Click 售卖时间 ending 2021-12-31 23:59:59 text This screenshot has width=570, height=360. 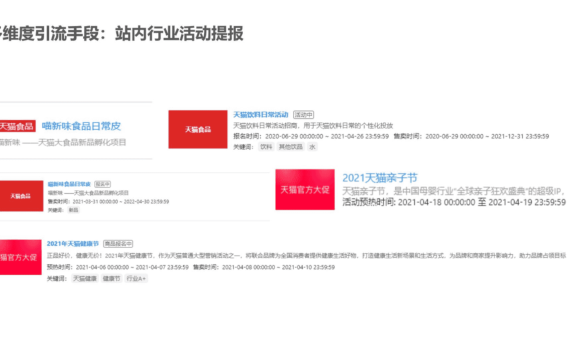coord(471,136)
